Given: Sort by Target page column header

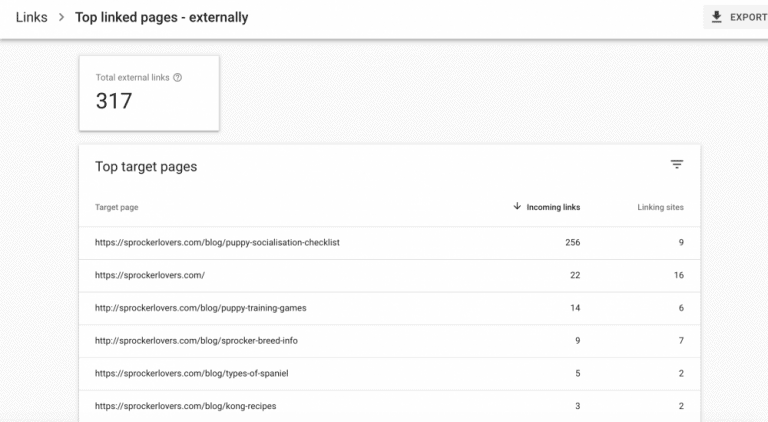Looking at the screenshot, I should click(117, 207).
